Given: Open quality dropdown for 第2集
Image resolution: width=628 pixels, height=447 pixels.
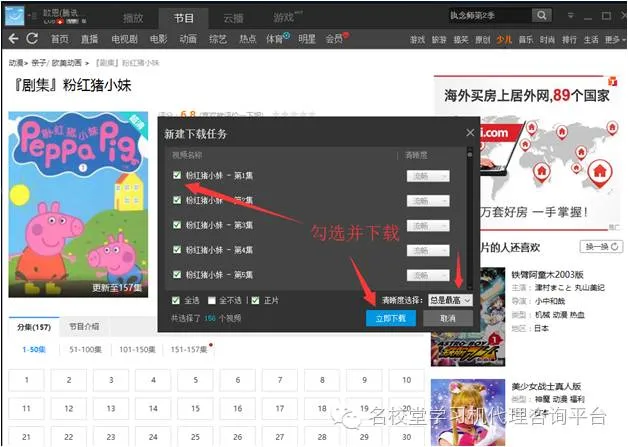Looking at the screenshot, I should point(428,201).
